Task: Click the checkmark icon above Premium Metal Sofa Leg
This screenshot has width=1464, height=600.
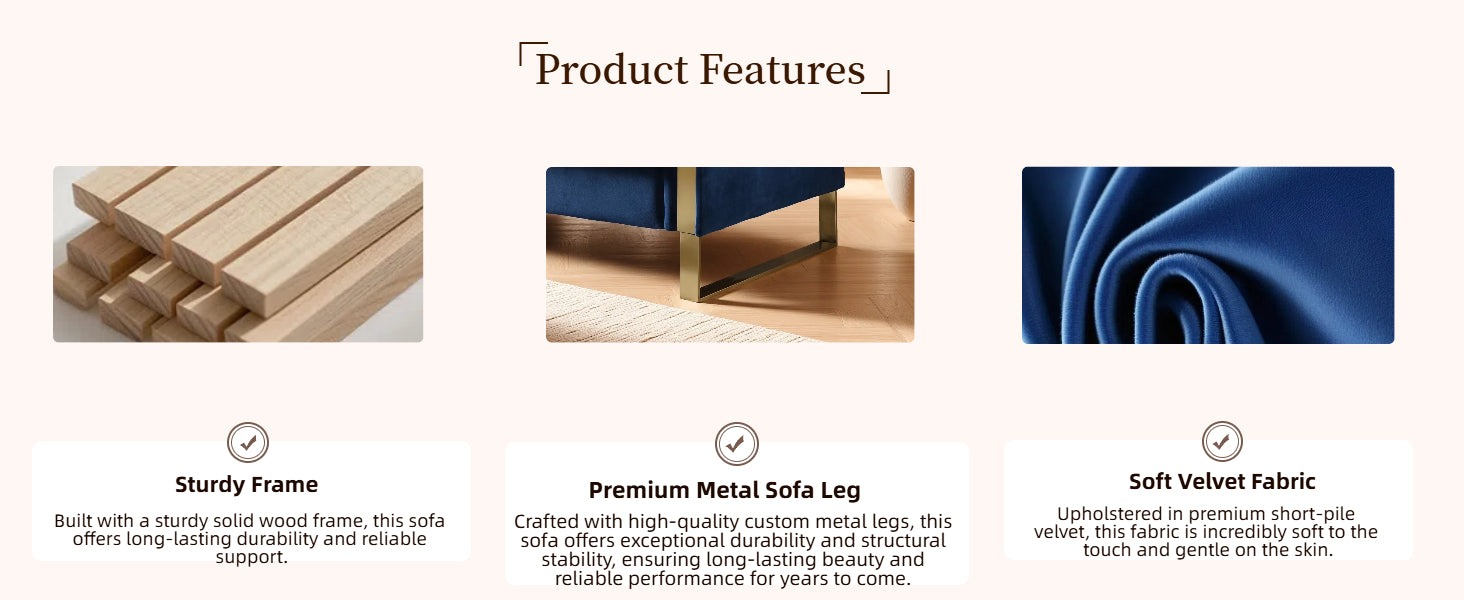Action: [736, 444]
